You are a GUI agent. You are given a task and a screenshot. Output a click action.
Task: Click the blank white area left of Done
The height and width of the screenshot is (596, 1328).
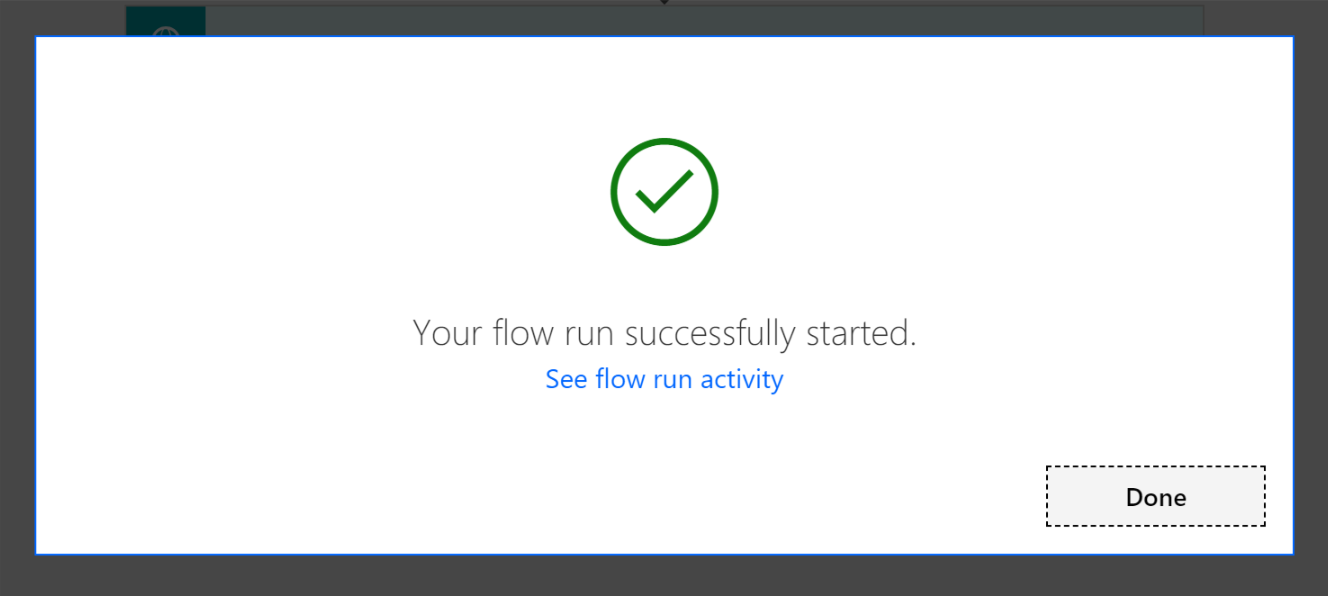(700, 496)
